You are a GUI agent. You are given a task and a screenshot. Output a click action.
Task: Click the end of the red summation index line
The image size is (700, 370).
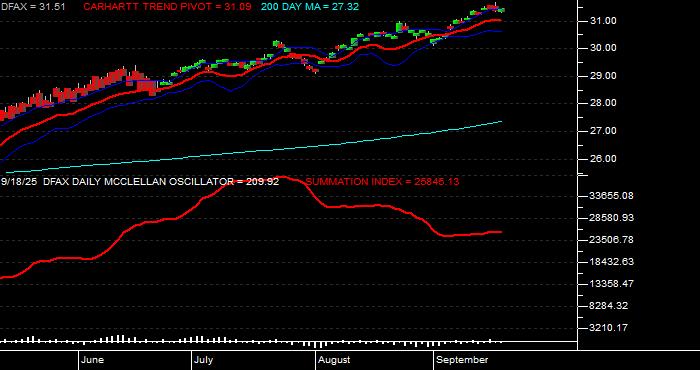pyautogui.click(x=501, y=232)
